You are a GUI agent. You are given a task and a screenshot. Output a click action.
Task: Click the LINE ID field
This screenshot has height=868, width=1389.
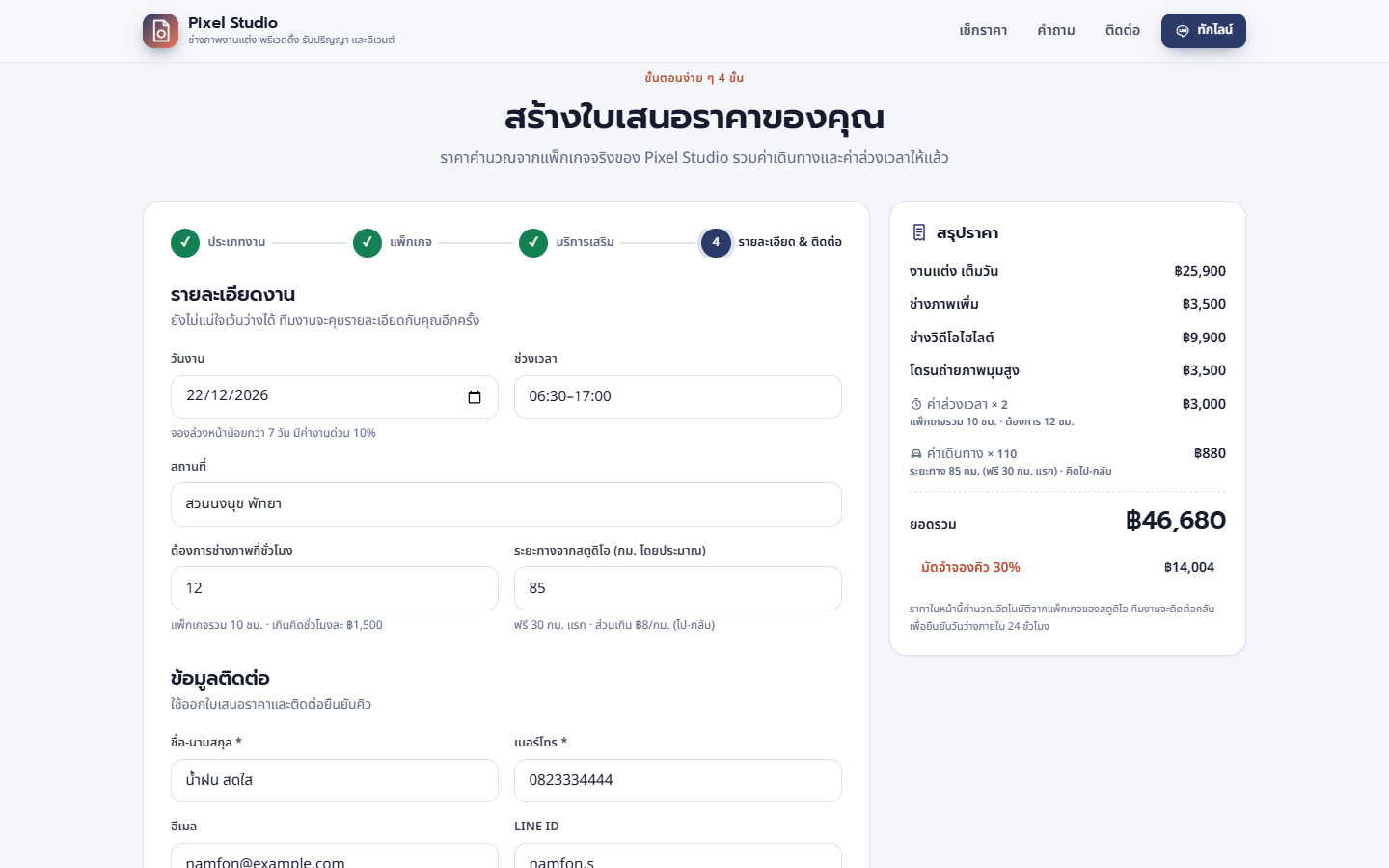678,855
